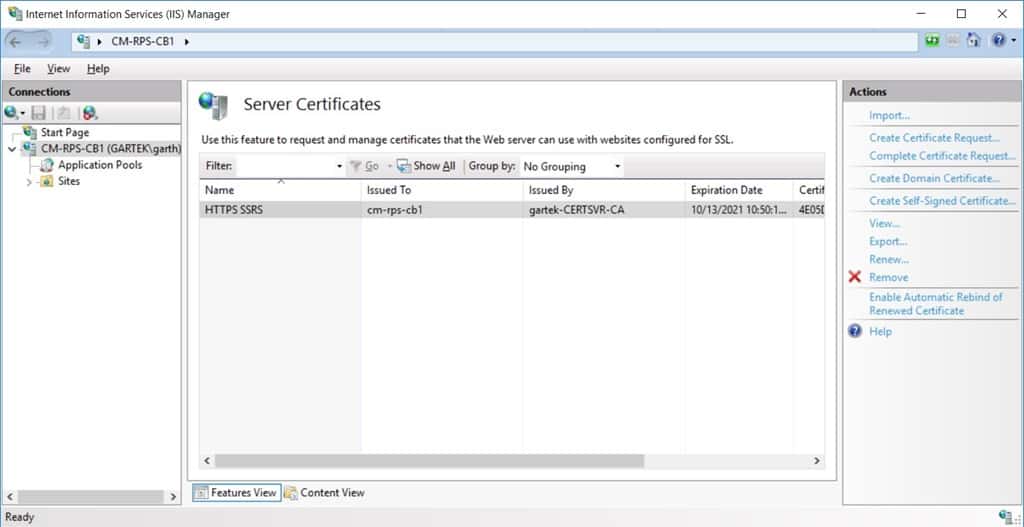Switch to the Content View tab
This screenshot has height=527, width=1024.
point(324,493)
